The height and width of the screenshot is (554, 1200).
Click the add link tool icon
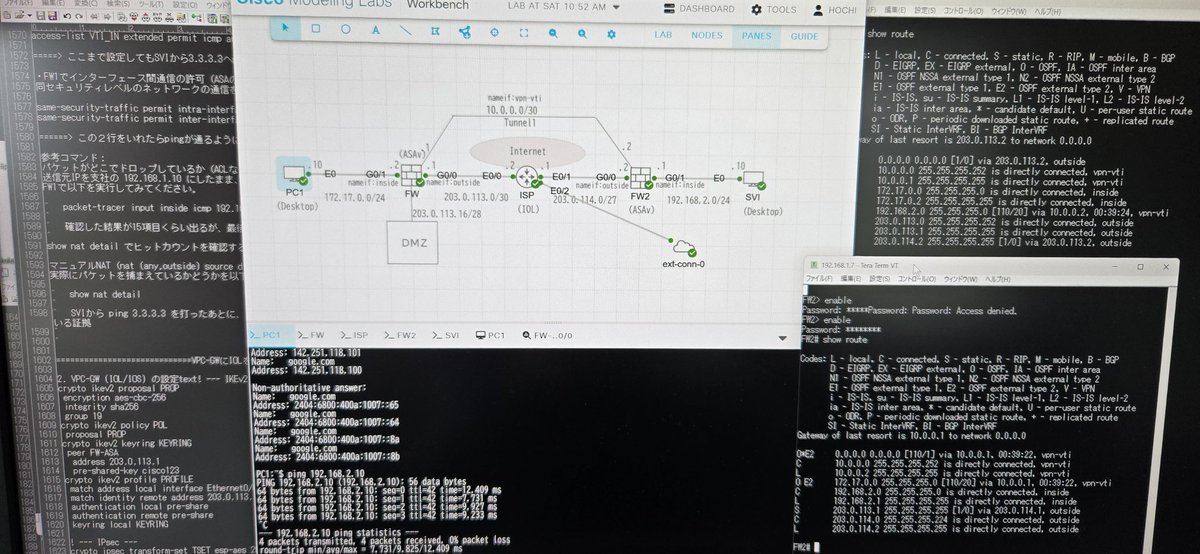click(x=465, y=33)
